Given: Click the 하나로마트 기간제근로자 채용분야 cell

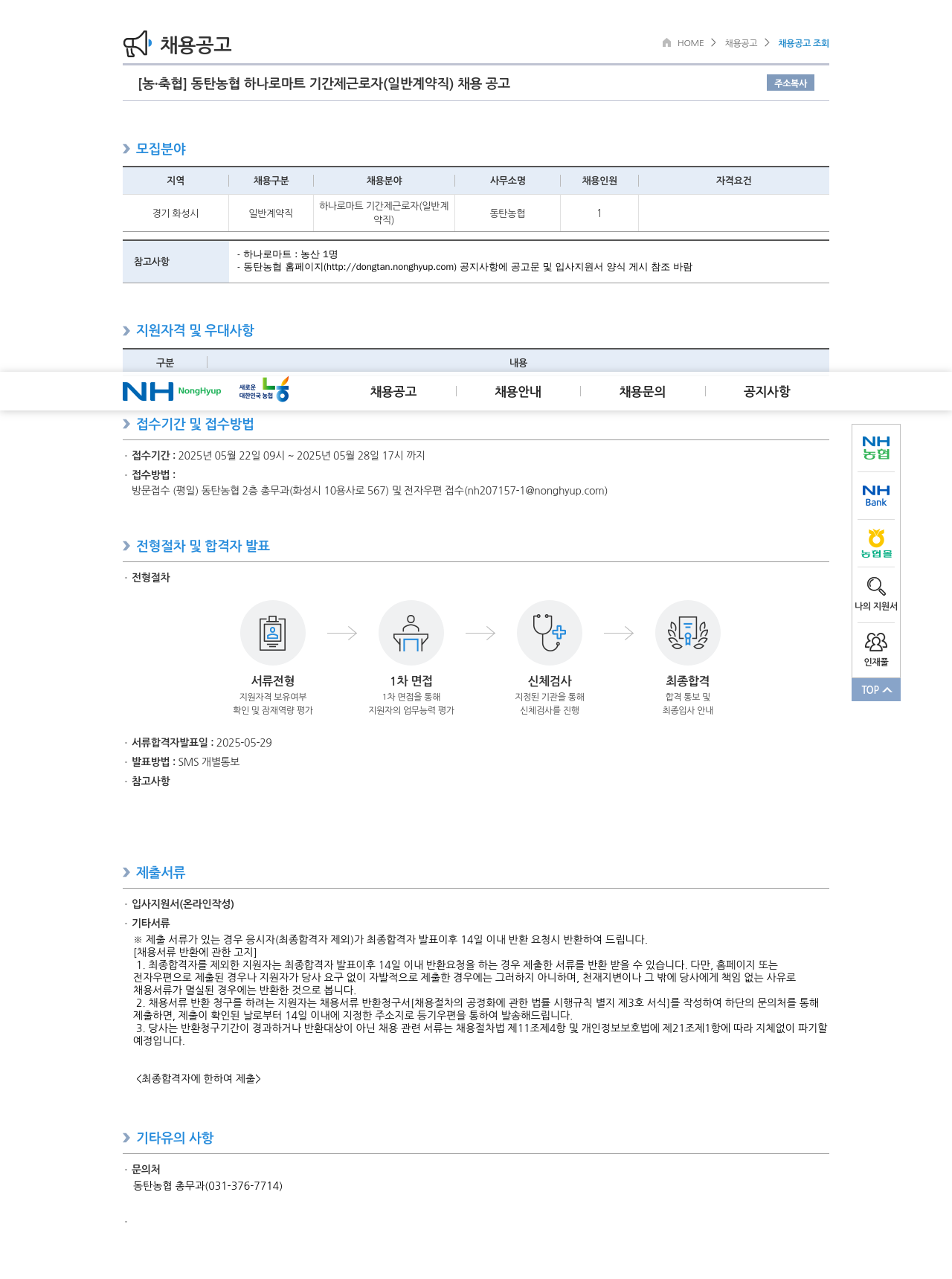Looking at the screenshot, I should (x=384, y=213).
